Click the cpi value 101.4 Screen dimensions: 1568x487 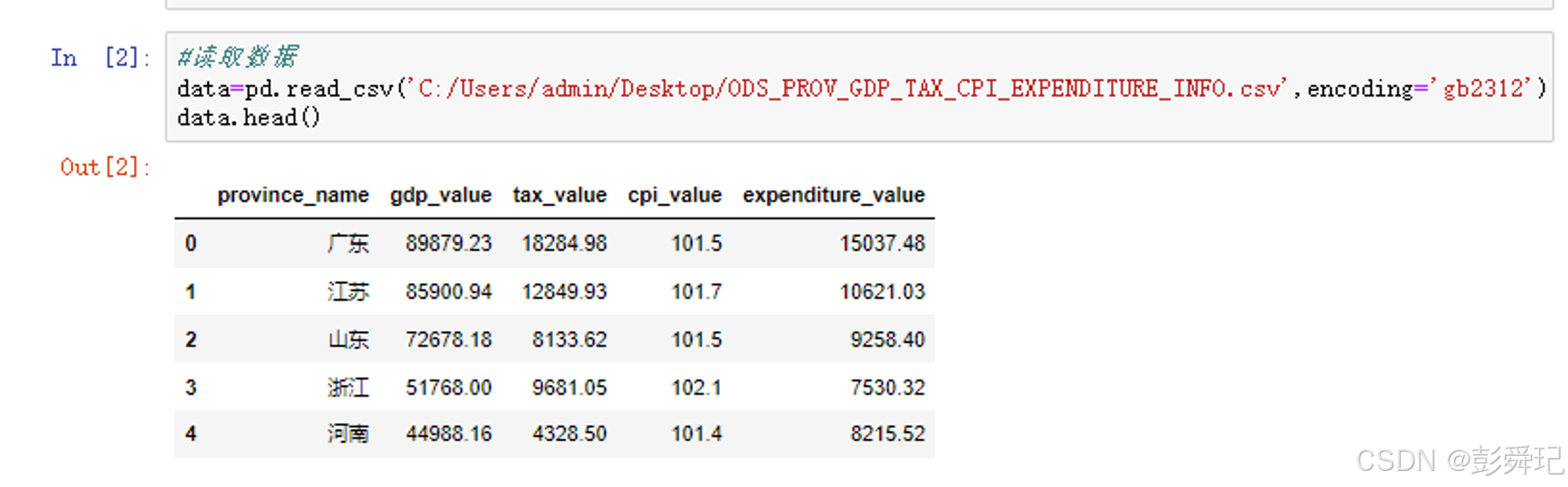point(696,434)
